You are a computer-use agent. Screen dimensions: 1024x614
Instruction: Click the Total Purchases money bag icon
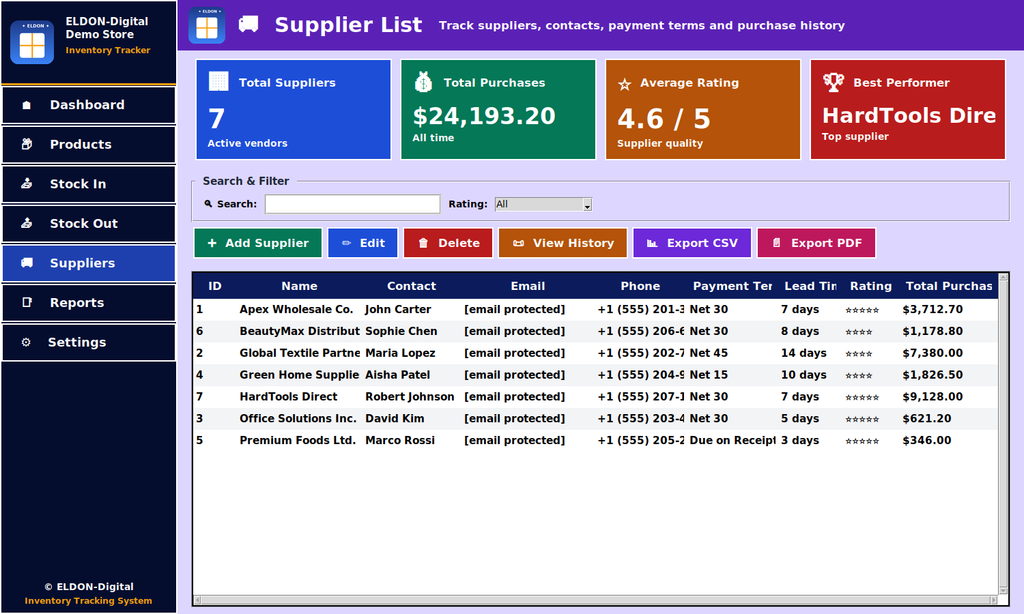click(x=423, y=82)
